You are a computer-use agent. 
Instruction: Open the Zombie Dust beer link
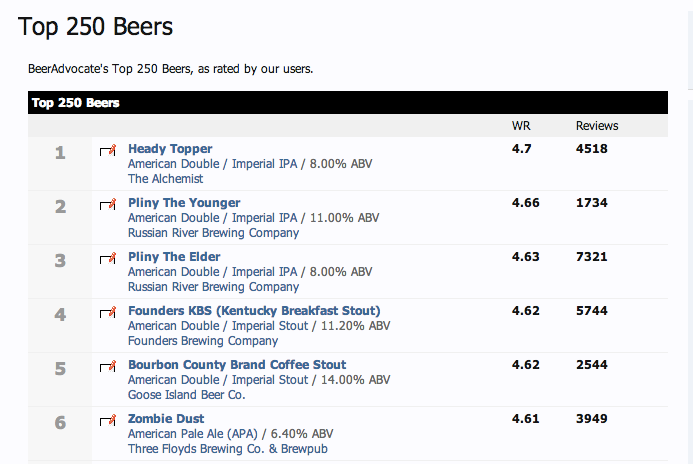[166, 418]
